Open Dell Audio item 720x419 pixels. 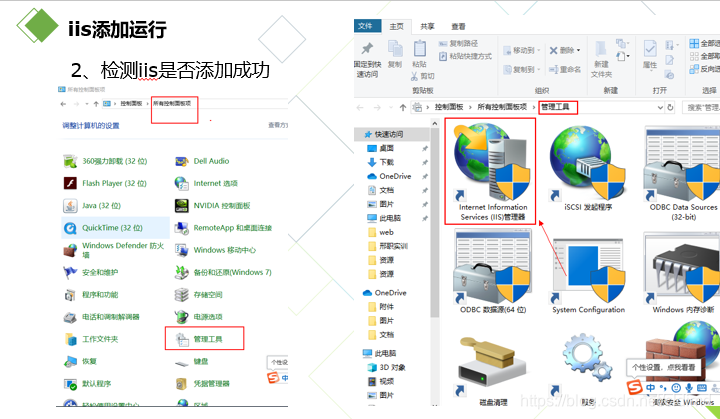(202, 161)
